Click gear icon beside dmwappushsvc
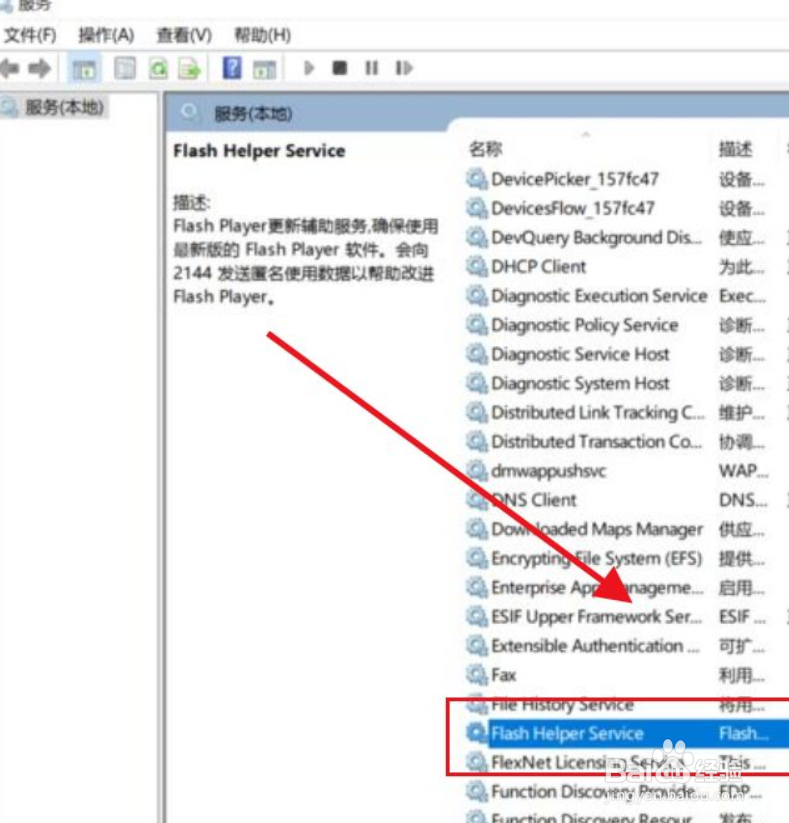Viewport: 789px width, 823px height. (x=477, y=470)
